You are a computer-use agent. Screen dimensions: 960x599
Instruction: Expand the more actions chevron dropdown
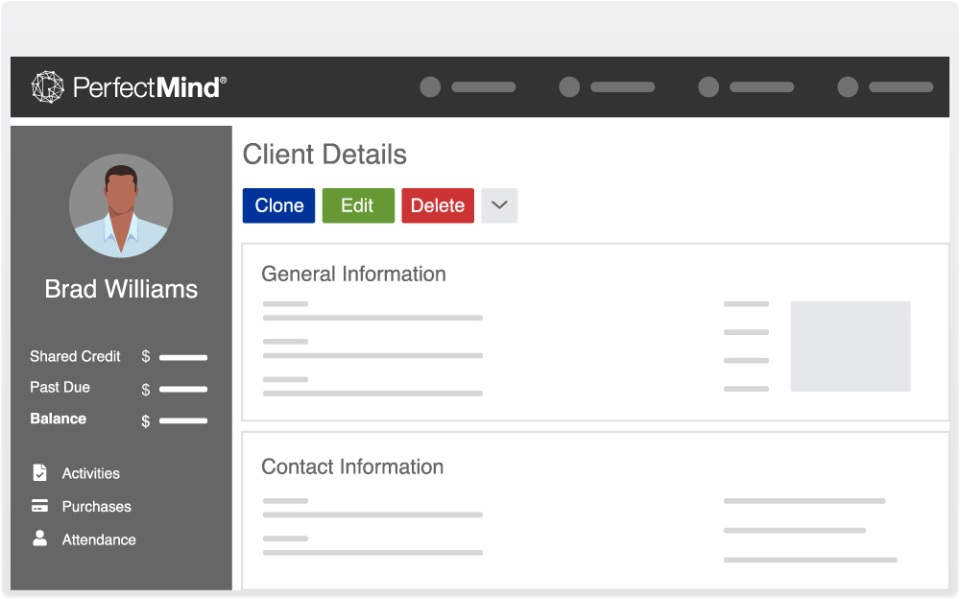(499, 205)
